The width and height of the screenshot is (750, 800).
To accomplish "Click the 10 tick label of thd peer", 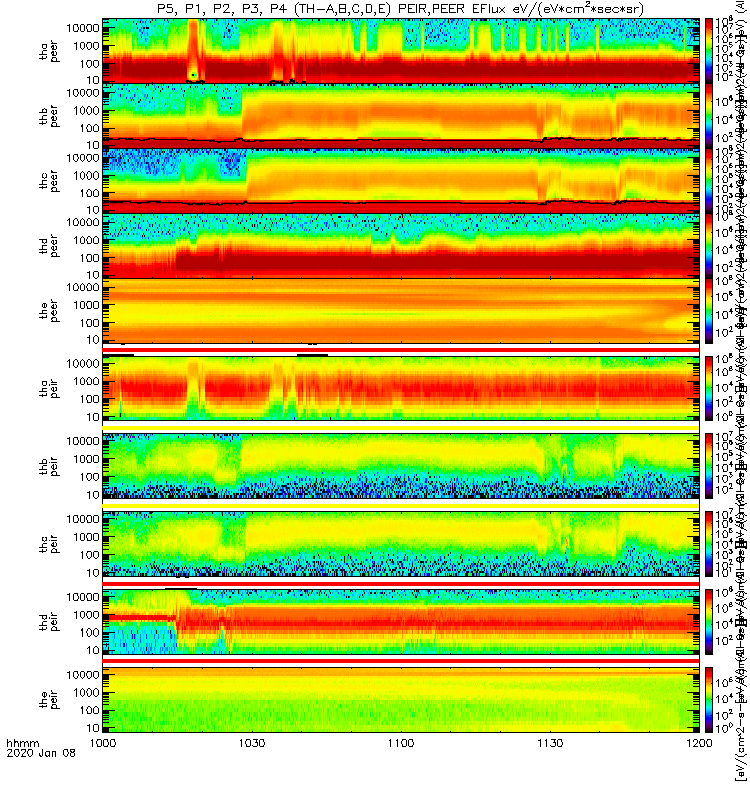I will coord(93,274).
